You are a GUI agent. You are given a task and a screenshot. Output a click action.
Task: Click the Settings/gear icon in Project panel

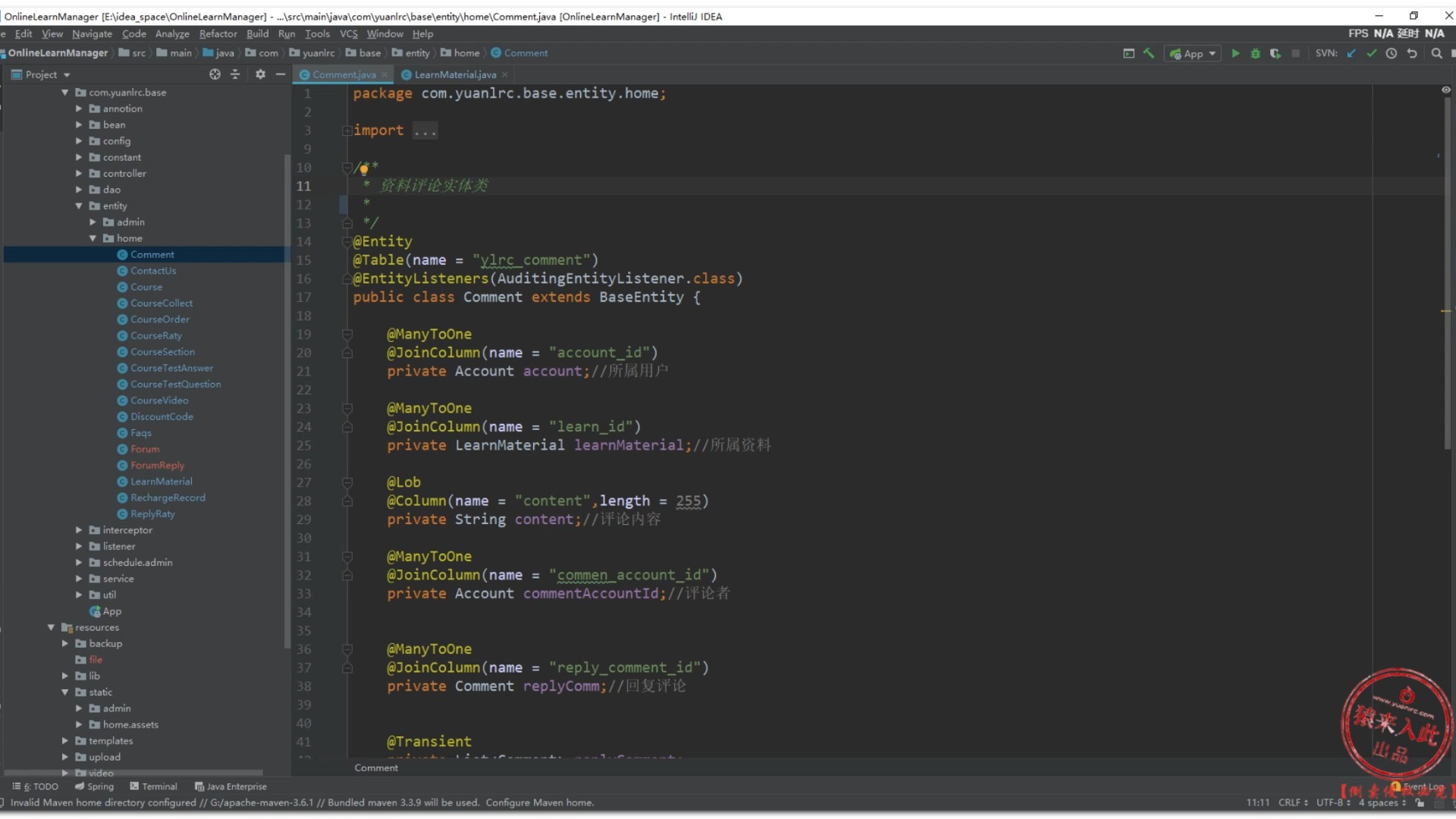[259, 74]
